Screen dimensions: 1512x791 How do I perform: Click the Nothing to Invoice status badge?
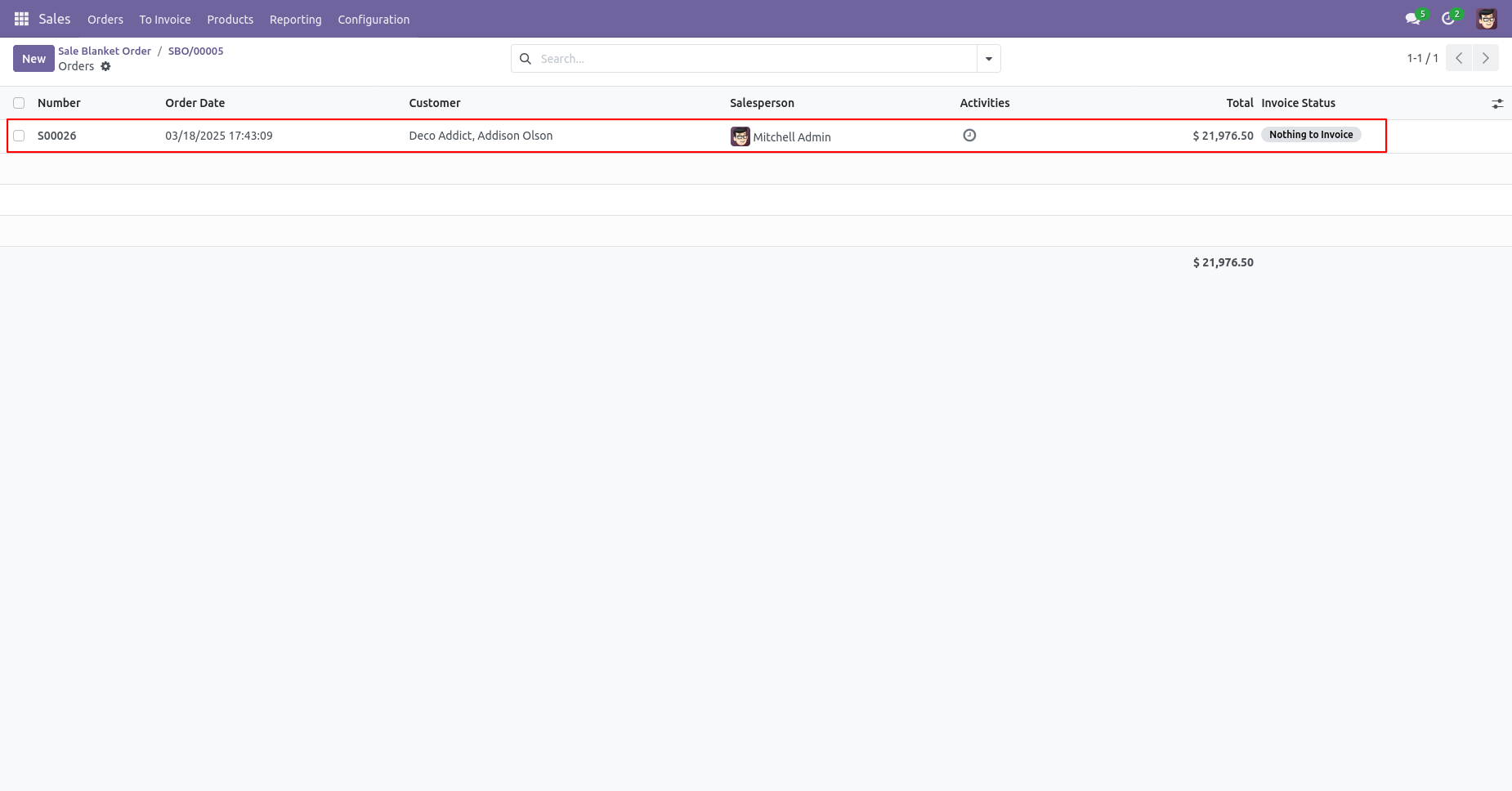pos(1311,135)
